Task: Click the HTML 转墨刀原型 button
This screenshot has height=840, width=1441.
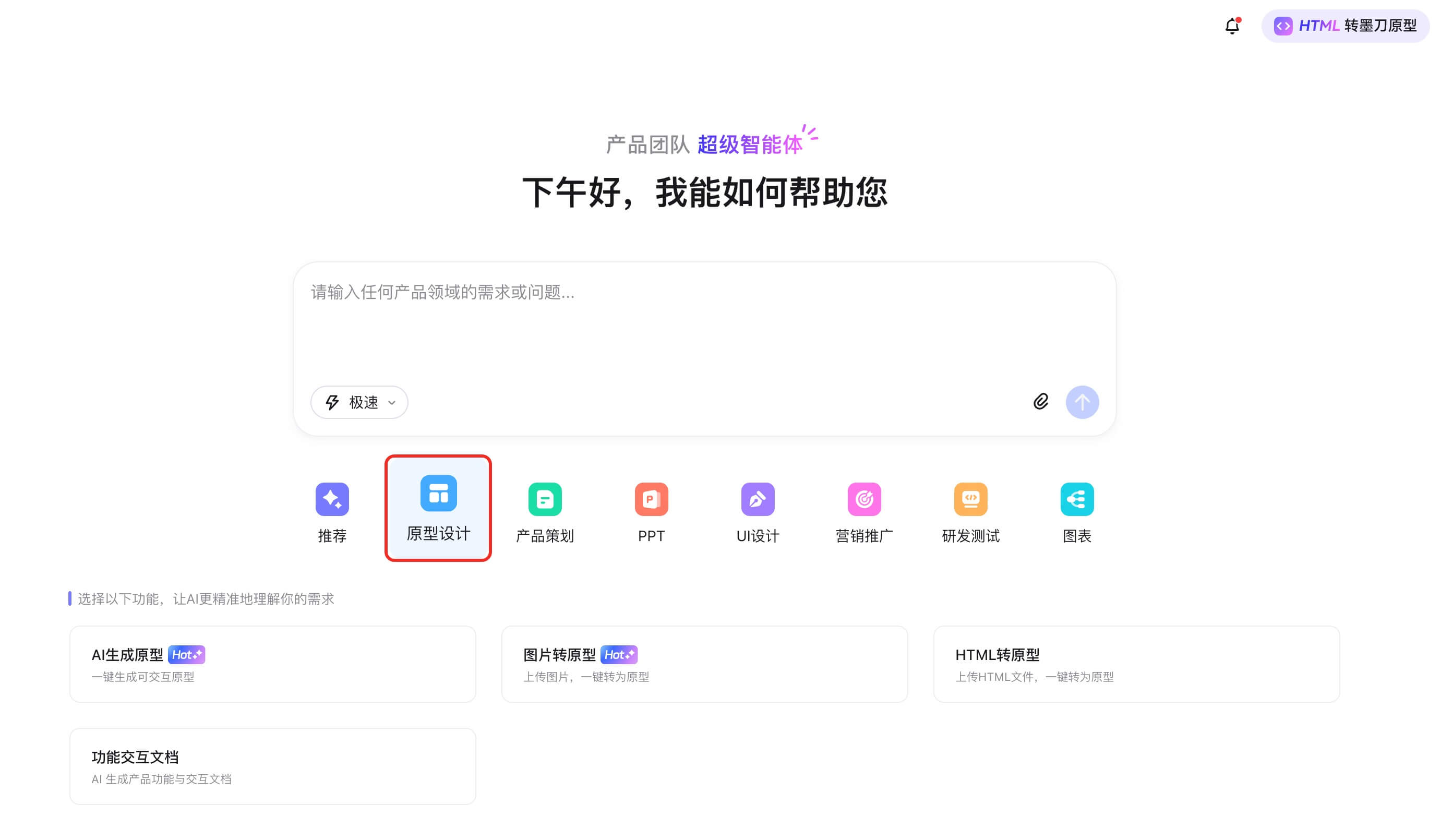Action: (1345, 26)
